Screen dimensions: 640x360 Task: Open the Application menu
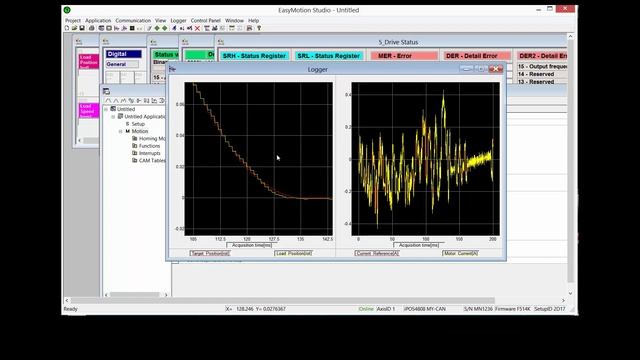pyautogui.click(x=98, y=20)
